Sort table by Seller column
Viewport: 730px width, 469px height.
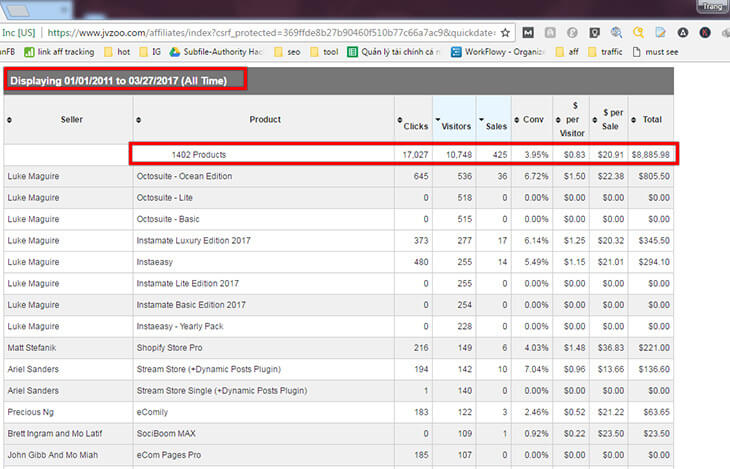68,120
